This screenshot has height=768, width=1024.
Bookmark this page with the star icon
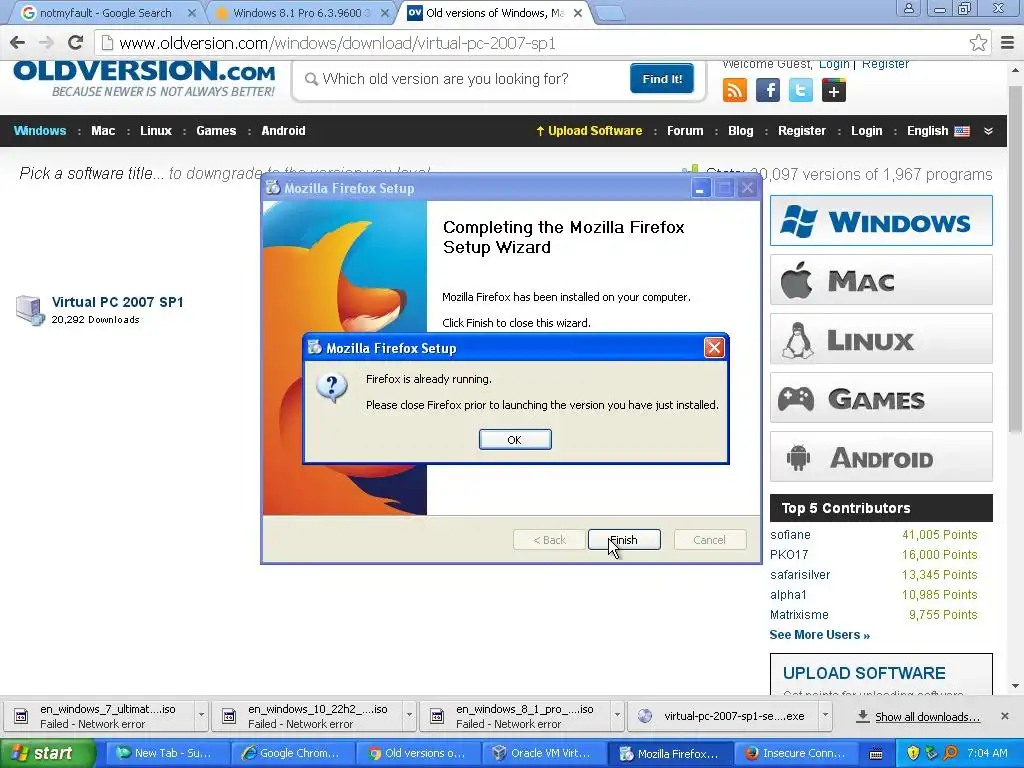978,43
